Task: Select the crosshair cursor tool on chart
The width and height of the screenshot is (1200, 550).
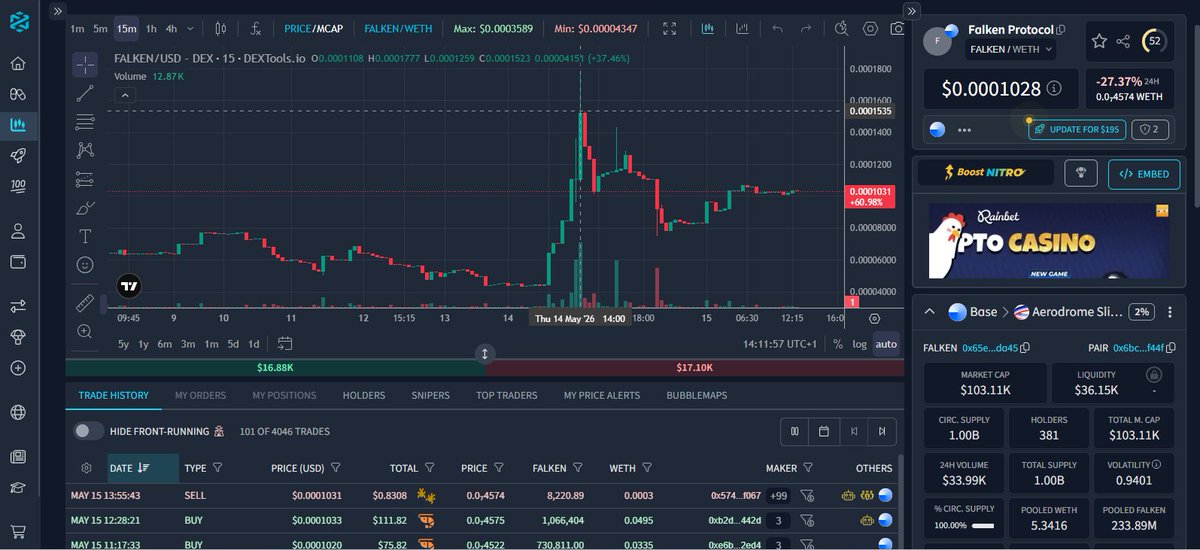Action: tap(85, 65)
